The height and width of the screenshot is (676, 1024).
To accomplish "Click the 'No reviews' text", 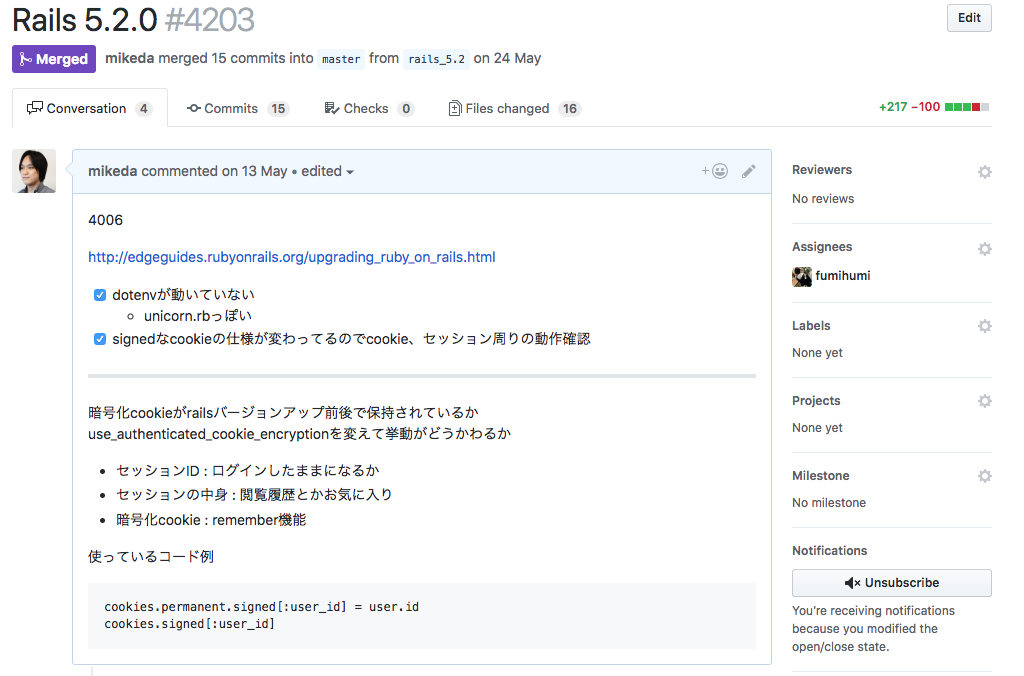I will [x=823, y=199].
